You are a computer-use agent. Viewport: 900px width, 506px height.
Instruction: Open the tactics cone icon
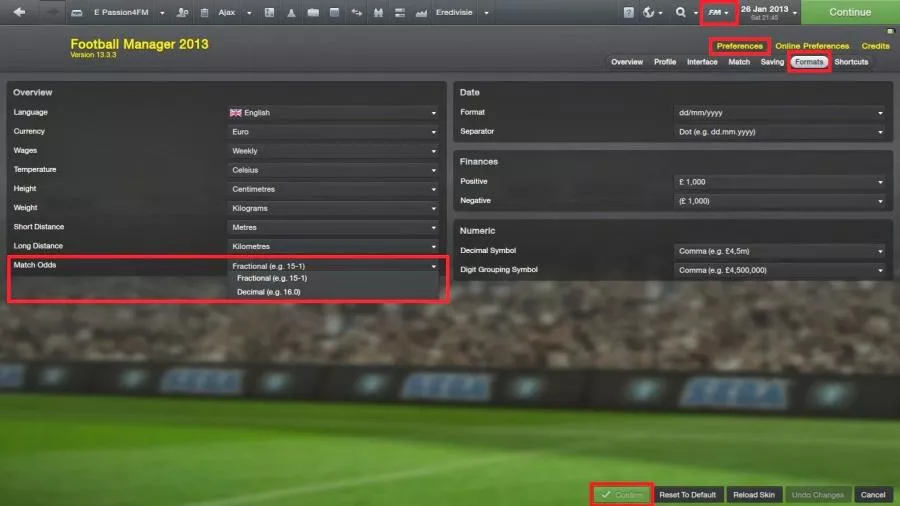[x=291, y=12]
